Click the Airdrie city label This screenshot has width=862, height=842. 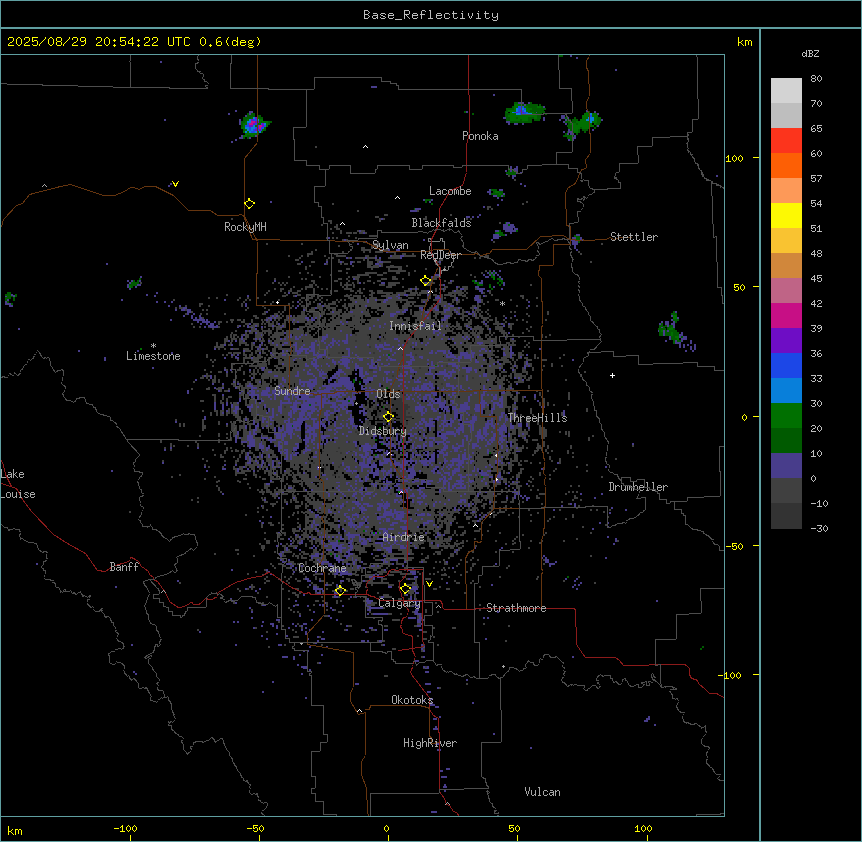[x=403, y=537]
